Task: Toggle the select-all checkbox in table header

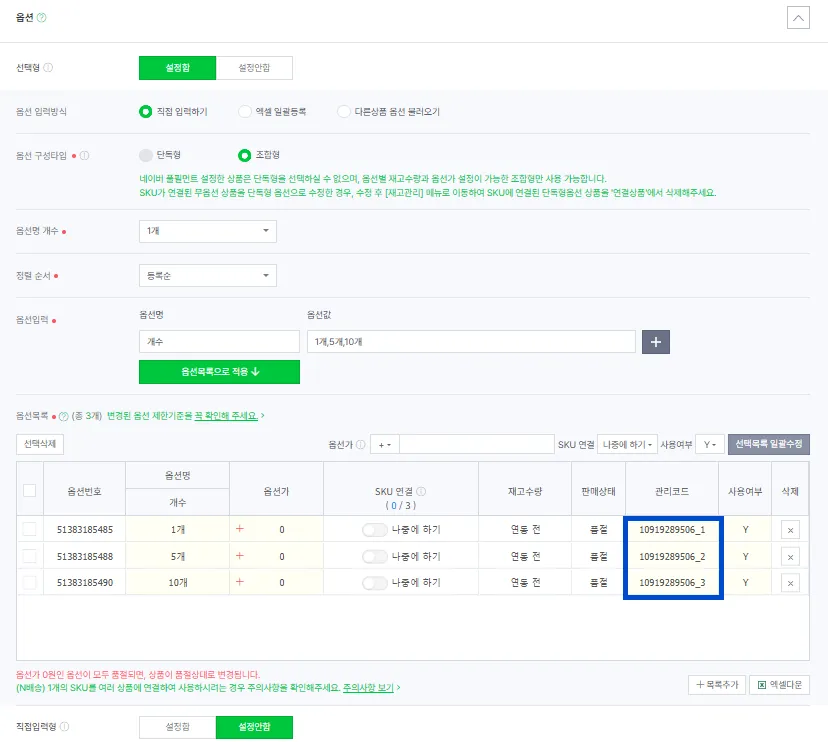Action: pos(30,490)
